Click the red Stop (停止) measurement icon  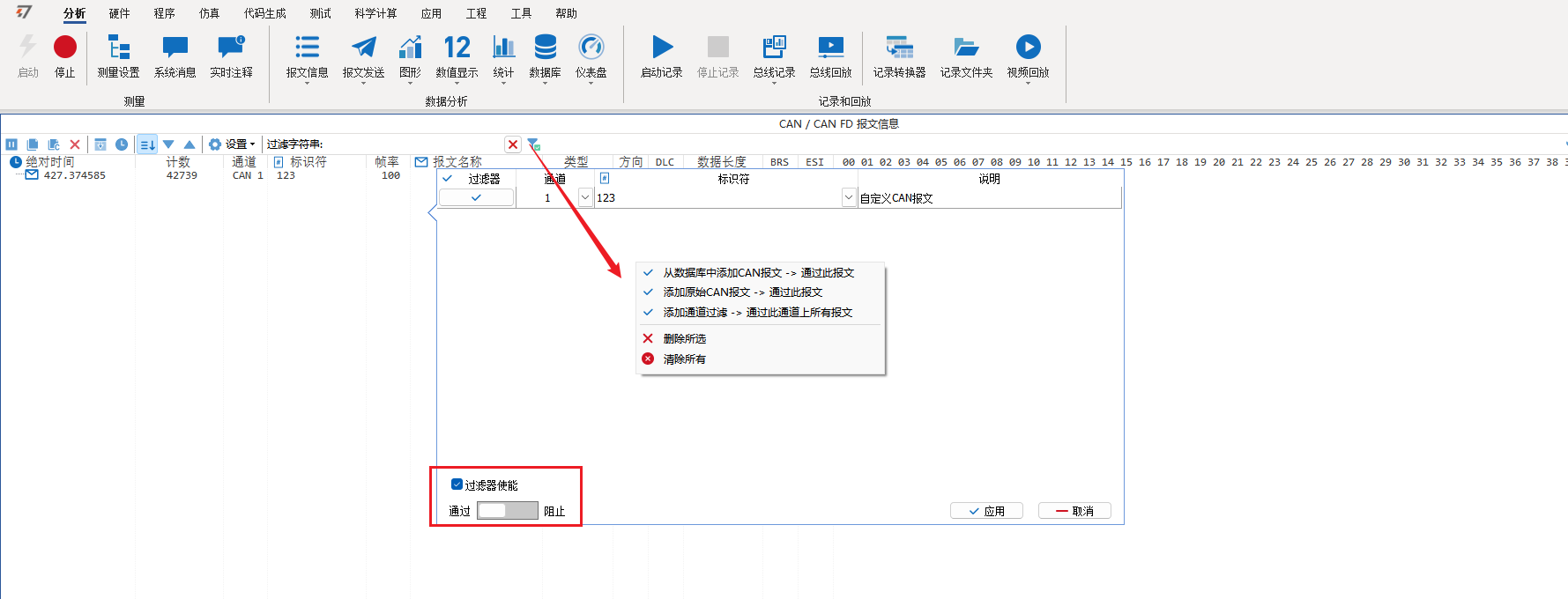tap(65, 48)
